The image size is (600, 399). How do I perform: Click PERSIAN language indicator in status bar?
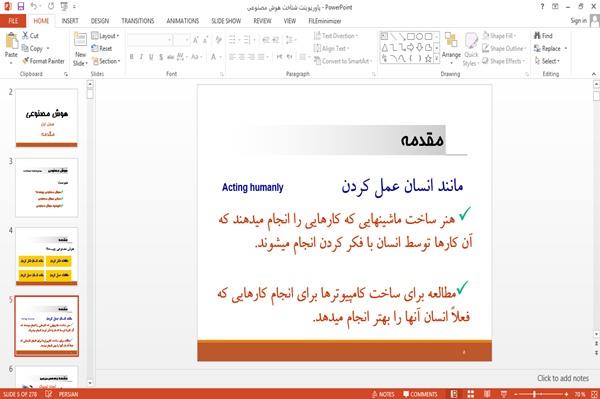[x=68, y=394]
